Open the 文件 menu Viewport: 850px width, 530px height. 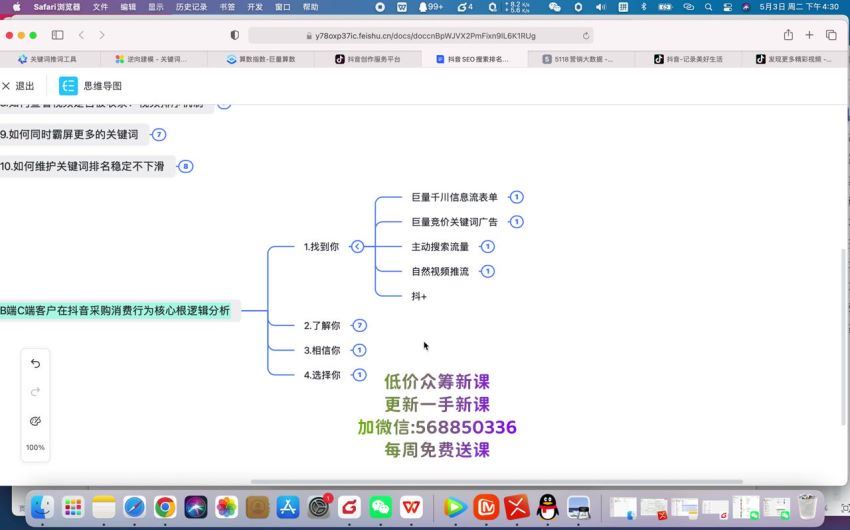coord(100,7)
